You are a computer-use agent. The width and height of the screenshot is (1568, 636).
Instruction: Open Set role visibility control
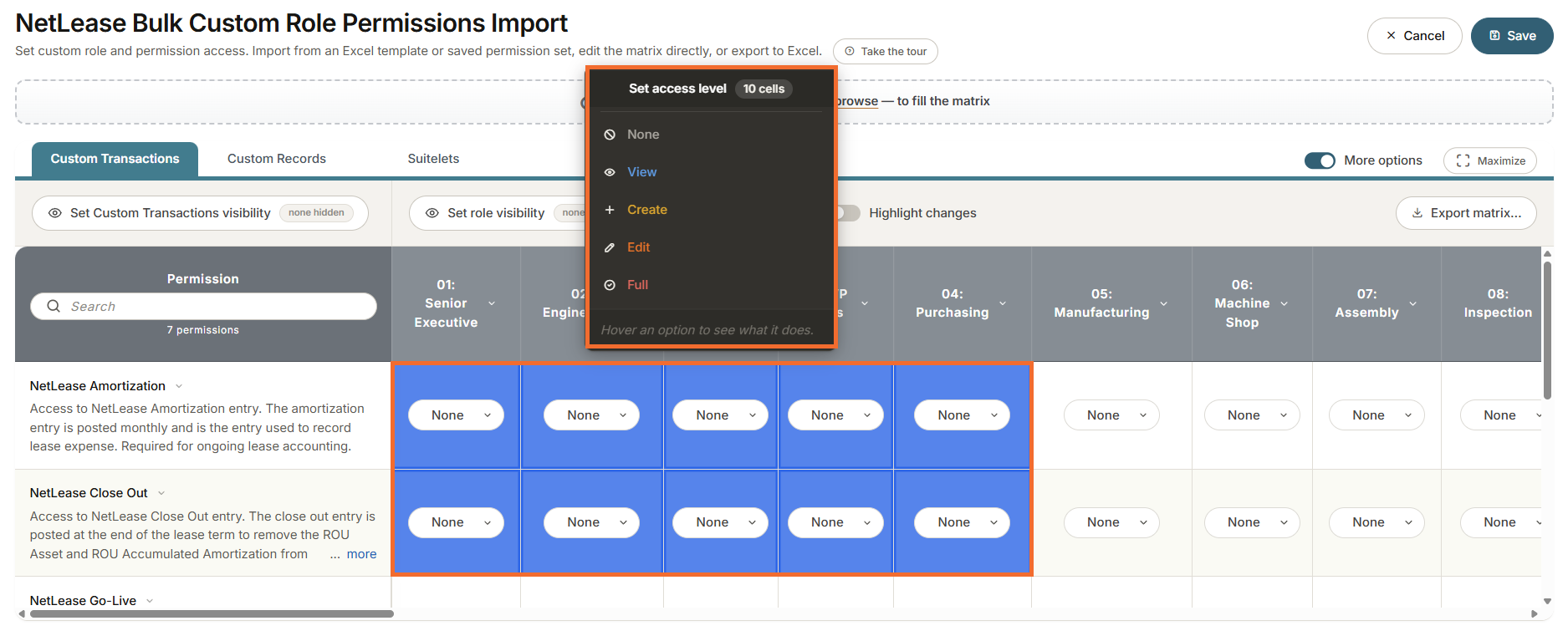coord(498,213)
